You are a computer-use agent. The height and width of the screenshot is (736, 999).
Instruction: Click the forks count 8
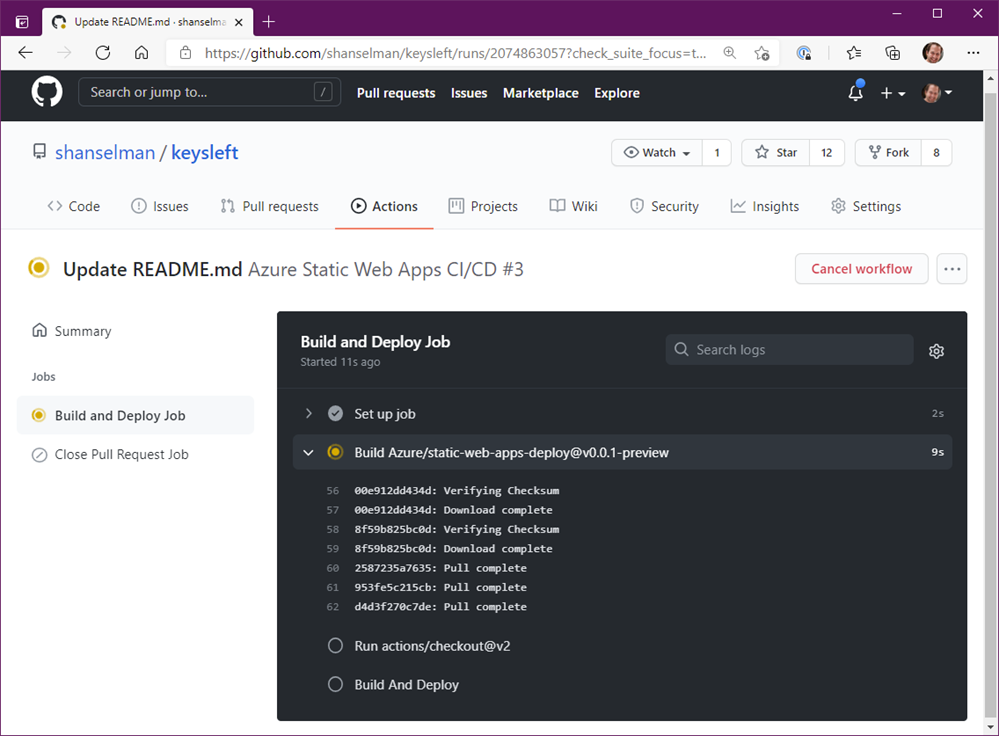[936, 152]
